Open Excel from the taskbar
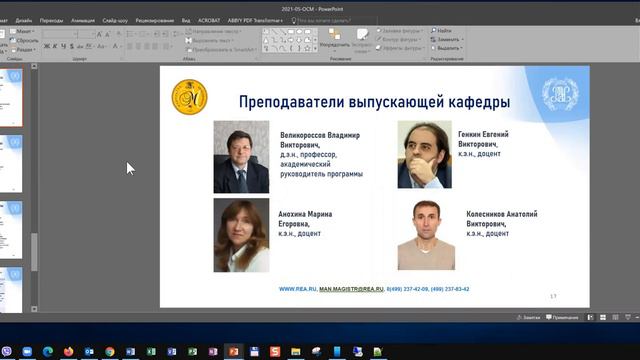 pos(151,351)
